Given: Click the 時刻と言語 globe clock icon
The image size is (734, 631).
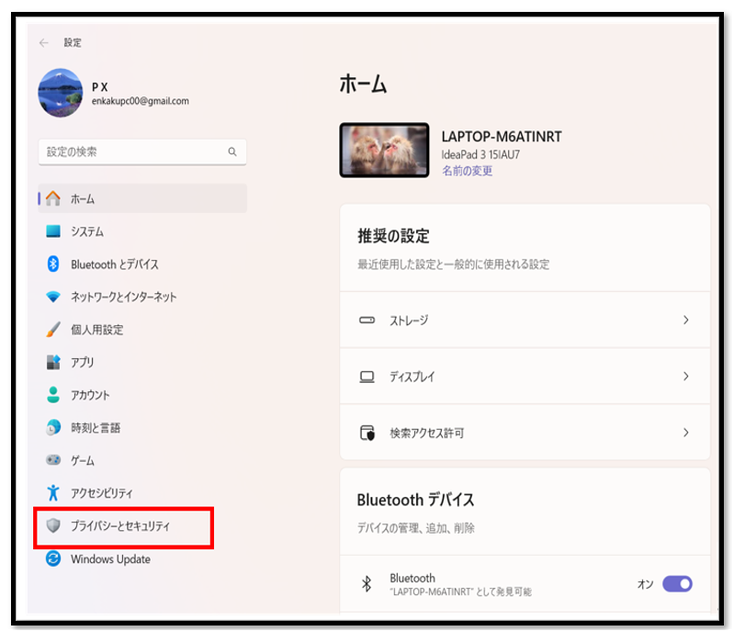Looking at the screenshot, I should click(53, 427).
